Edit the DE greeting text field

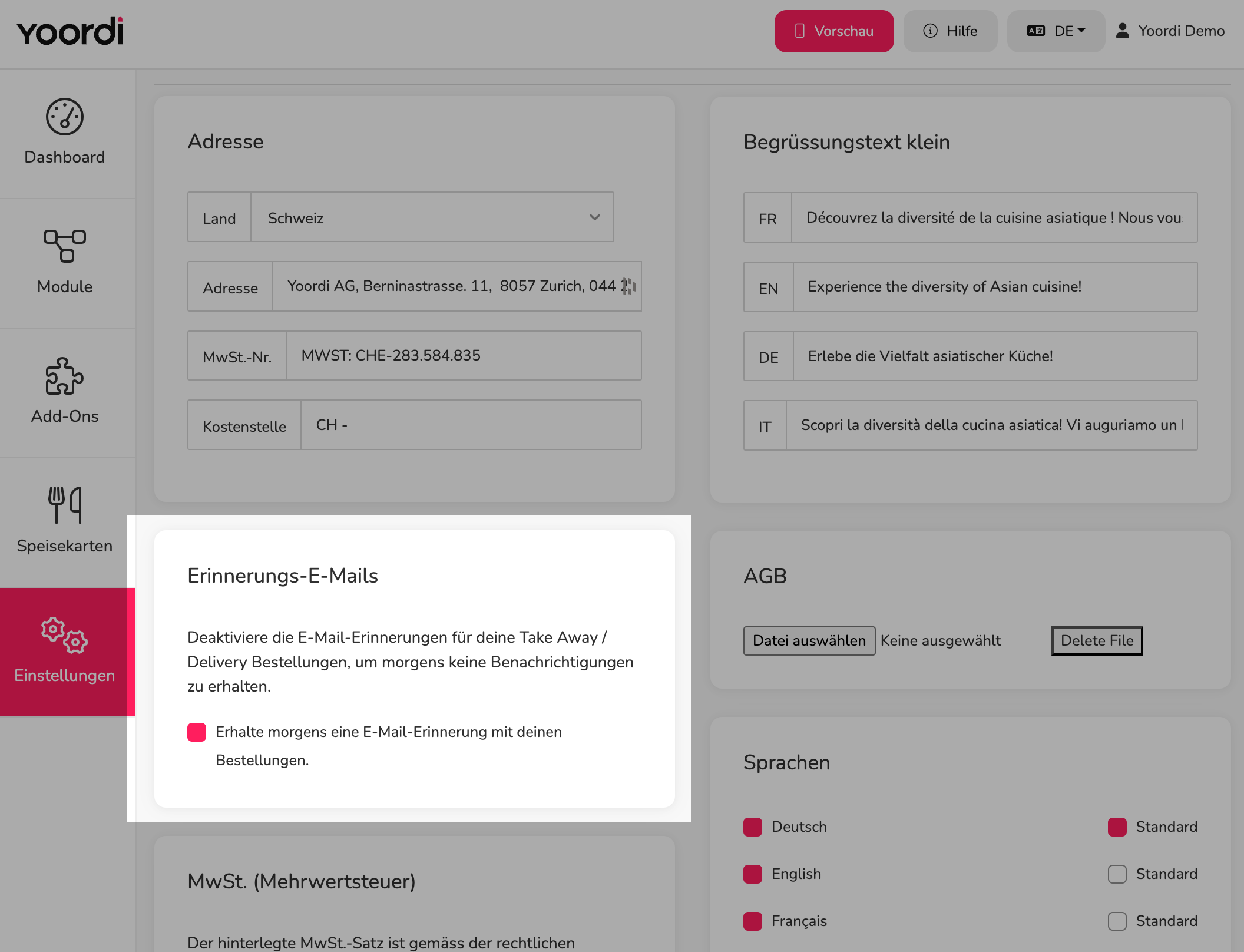[995, 356]
